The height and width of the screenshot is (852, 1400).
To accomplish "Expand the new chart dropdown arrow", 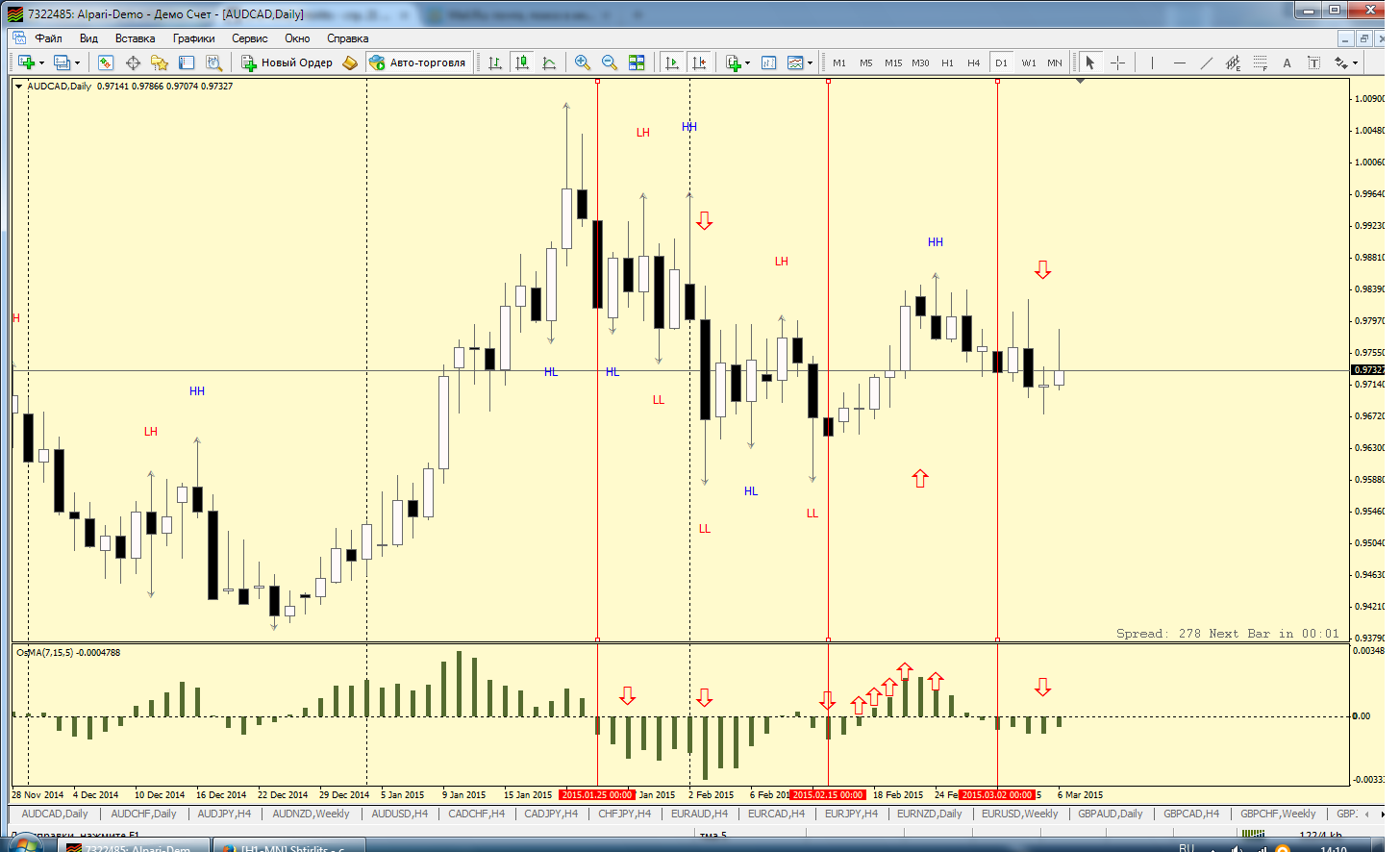I will (x=41, y=63).
